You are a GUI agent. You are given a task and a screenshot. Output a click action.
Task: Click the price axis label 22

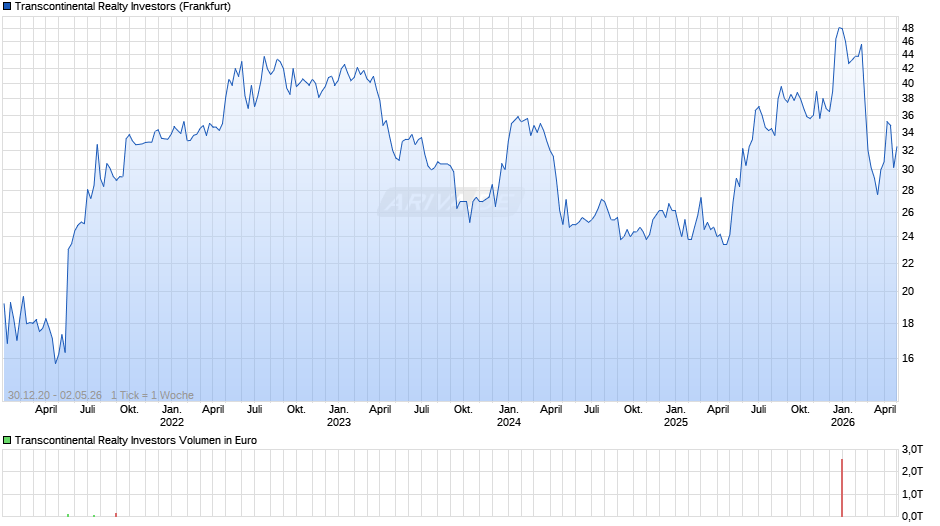(908, 263)
